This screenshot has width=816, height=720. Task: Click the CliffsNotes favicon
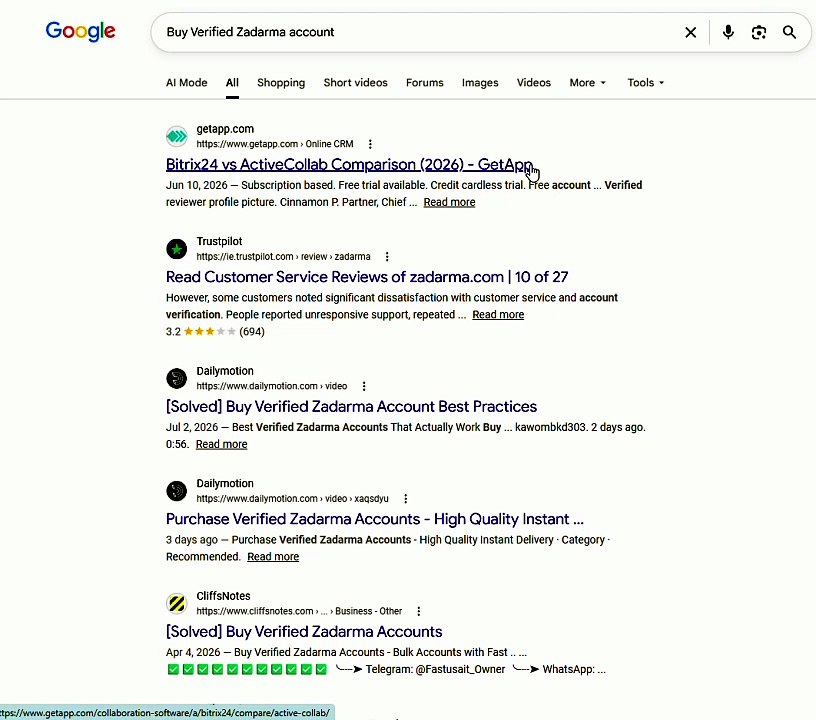(176, 603)
